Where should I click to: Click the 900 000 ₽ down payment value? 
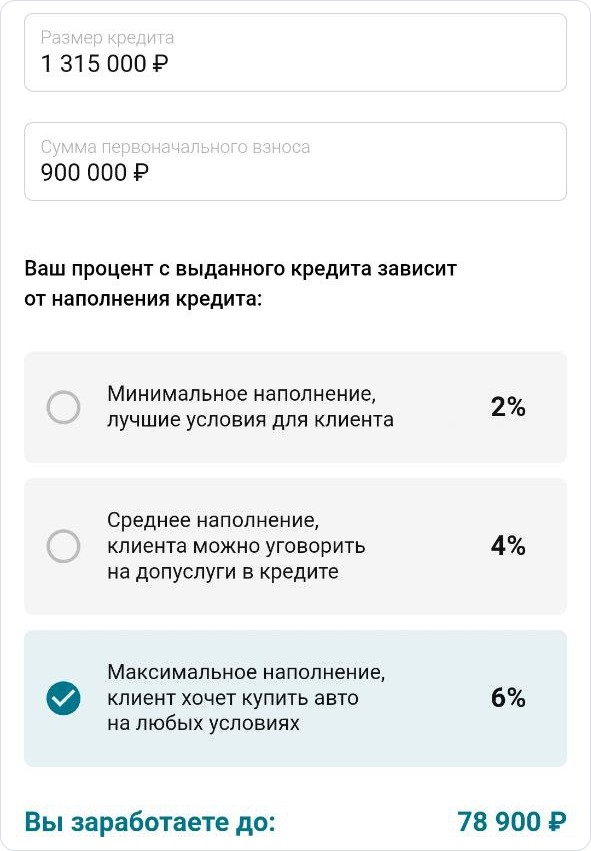pyautogui.click(x=94, y=173)
